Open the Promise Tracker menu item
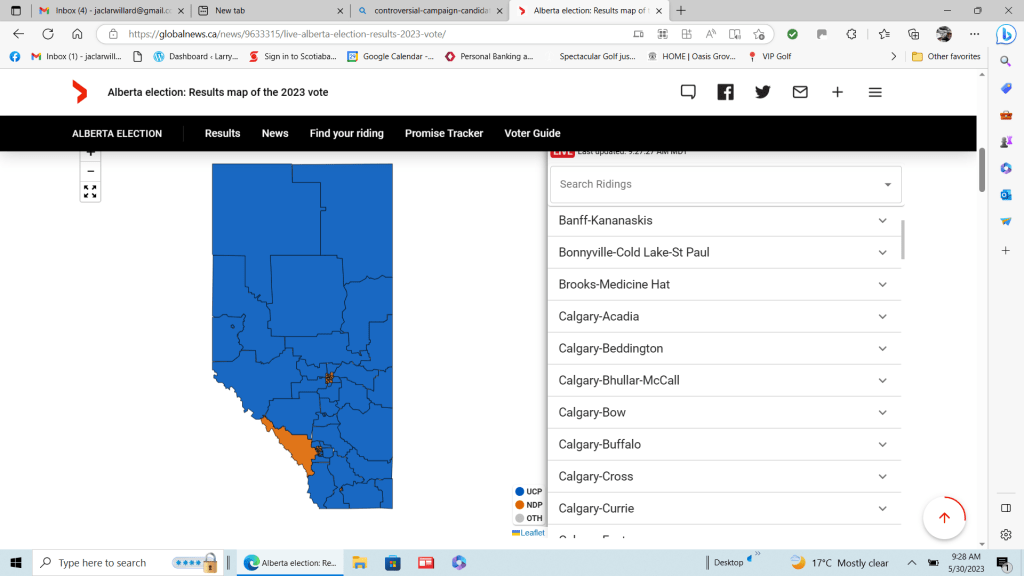Image resolution: width=1024 pixels, height=576 pixels. tap(443, 133)
